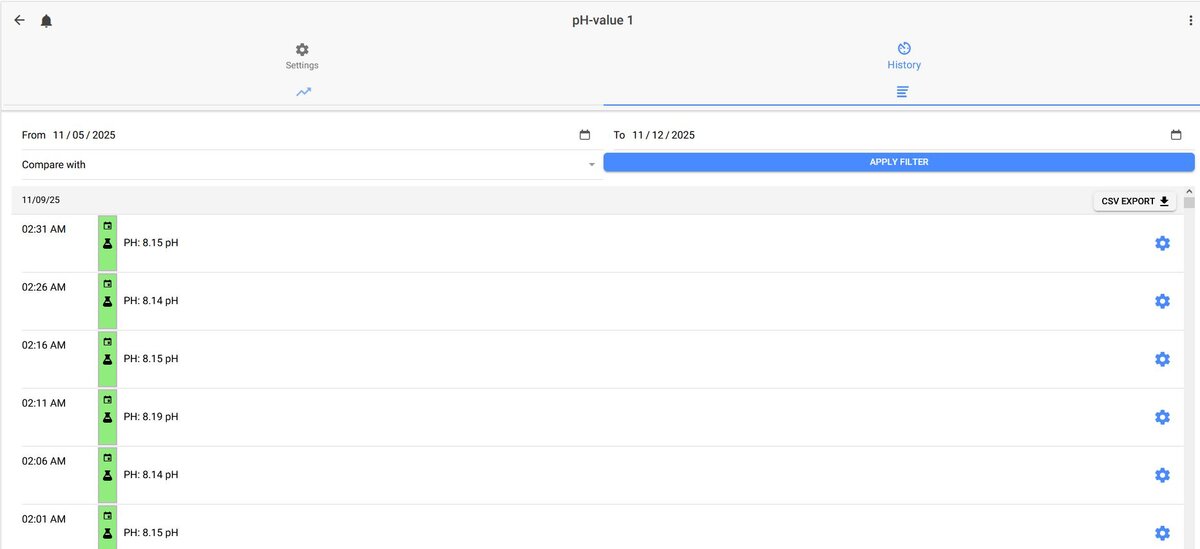
Task: Click the From date input field
Action: 308,135
